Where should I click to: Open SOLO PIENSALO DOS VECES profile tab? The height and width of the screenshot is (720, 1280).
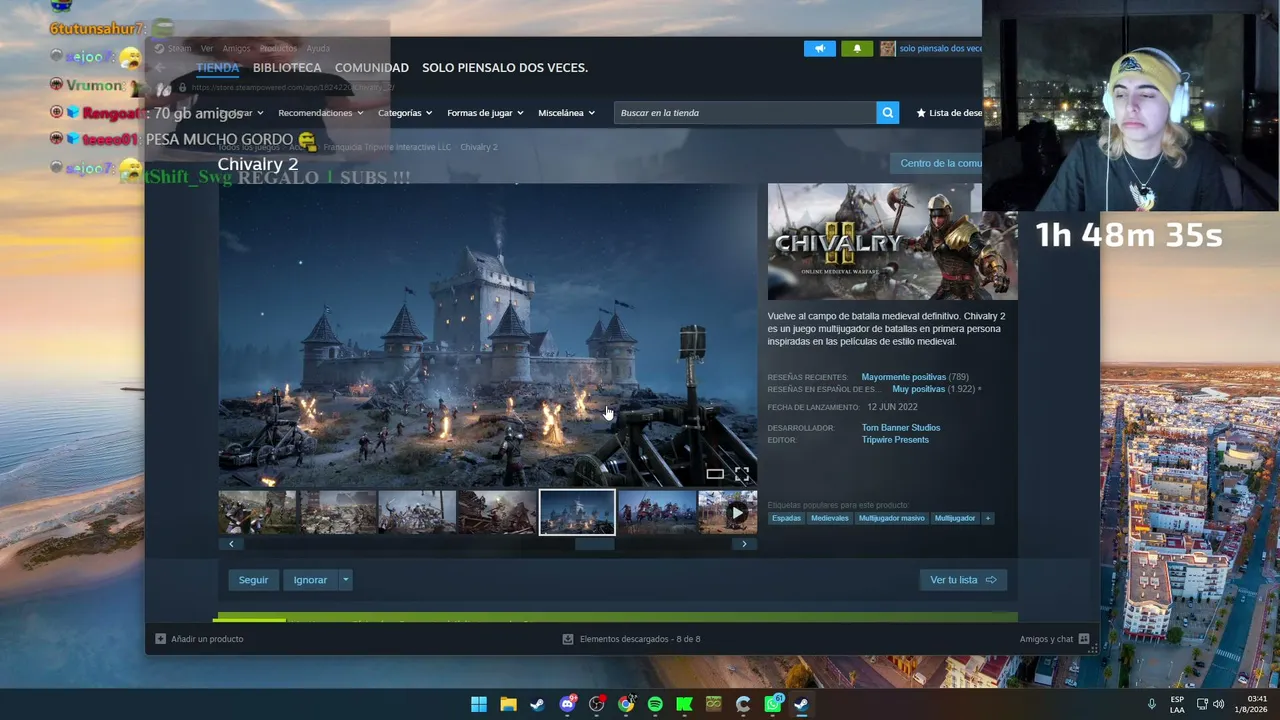(x=505, y=68)
